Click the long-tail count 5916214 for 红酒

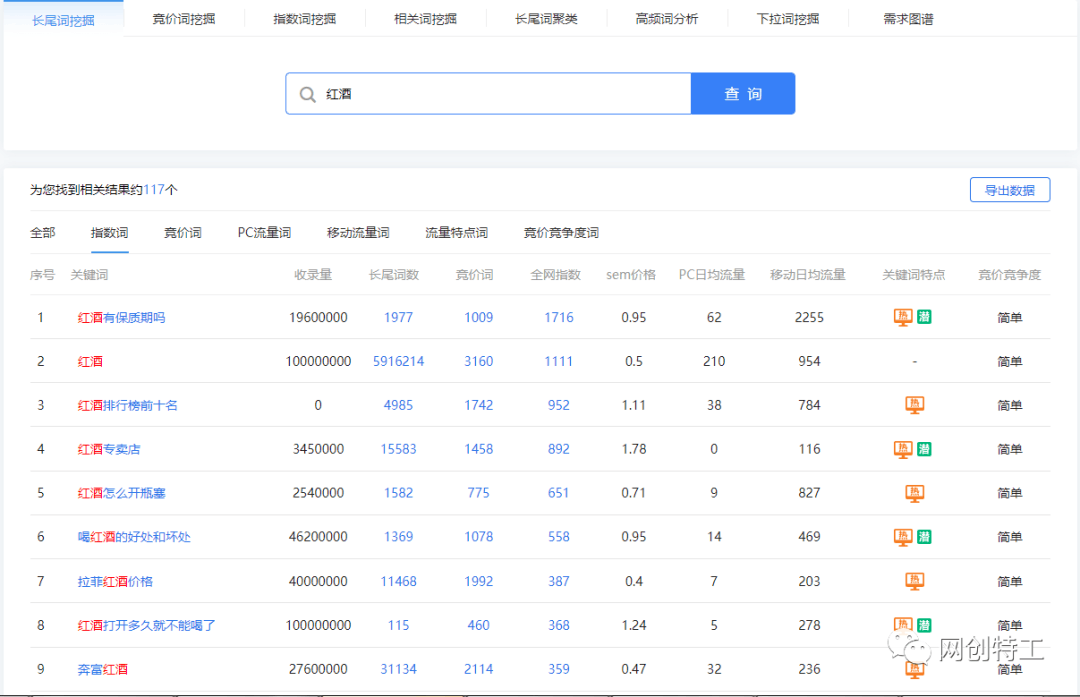click(x=398, y=361)
